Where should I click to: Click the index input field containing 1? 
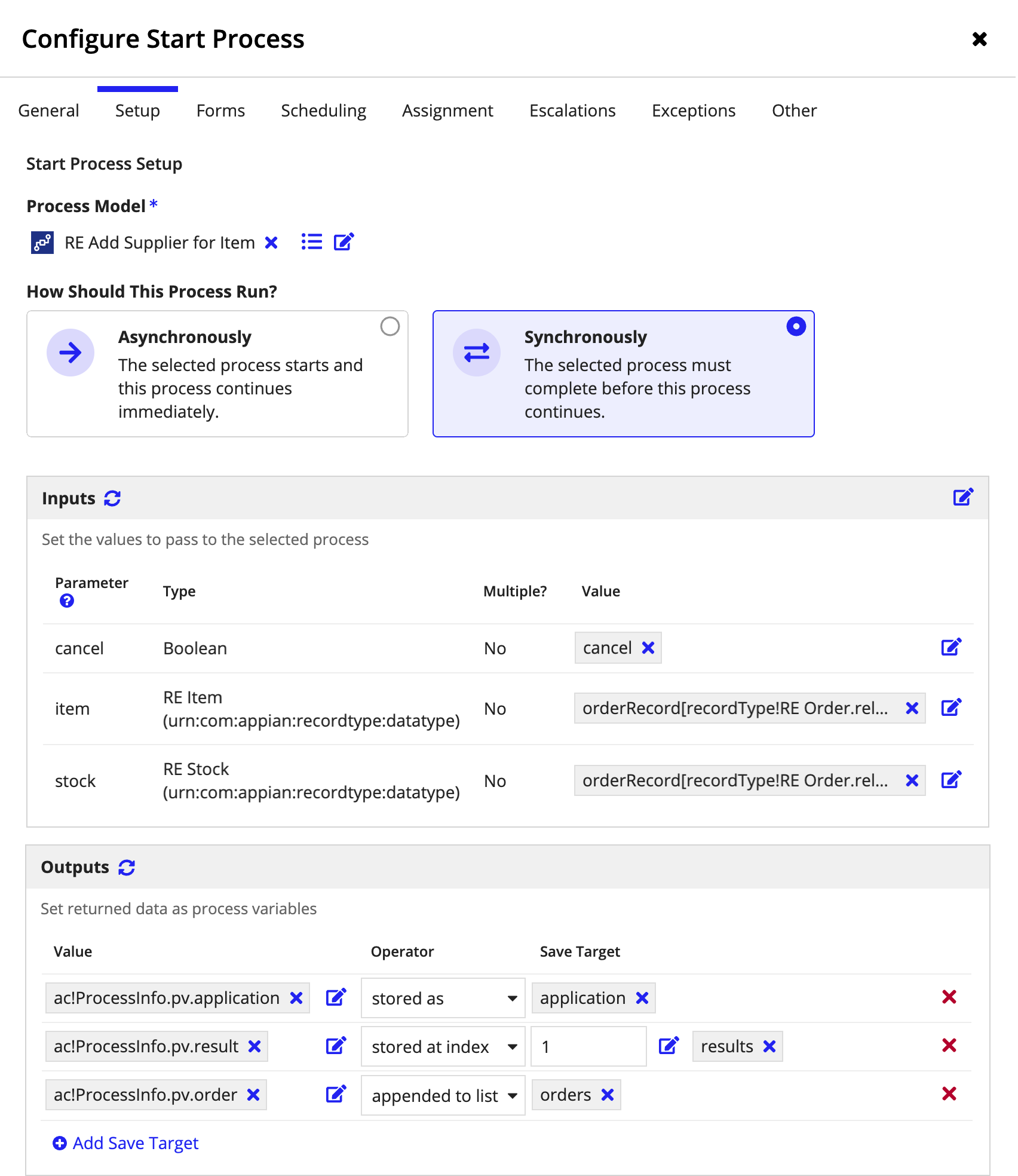pyautogui.click(x=588, y=1046)
